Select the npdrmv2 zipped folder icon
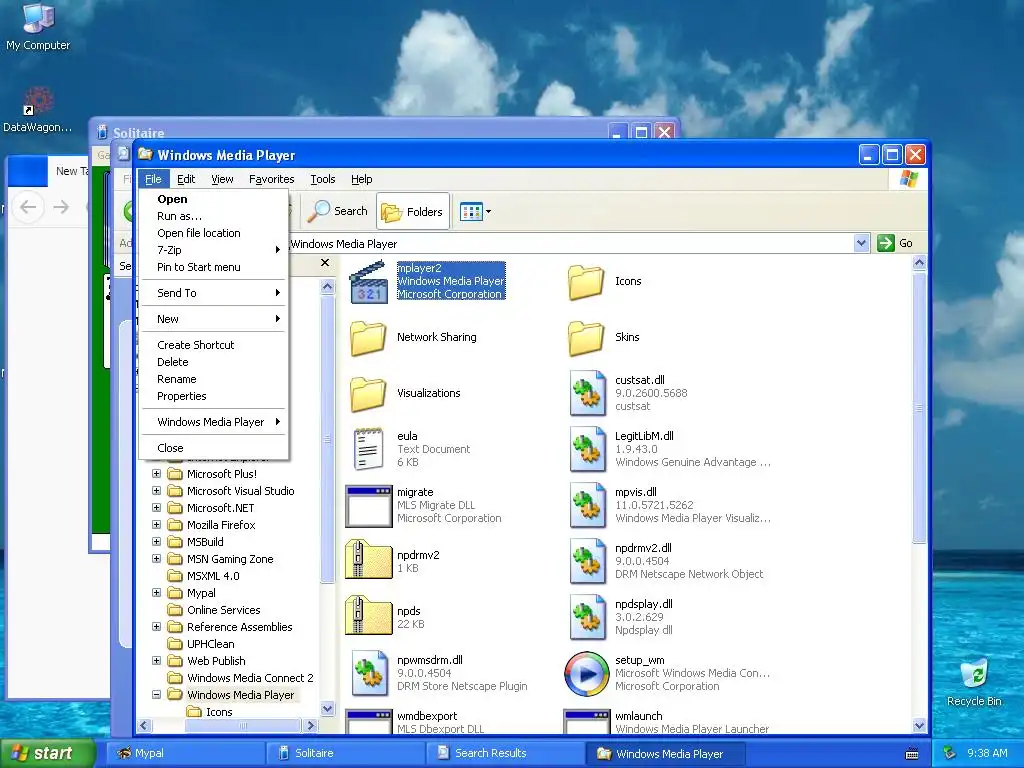The image size is (1024, 768). coord(368,560)
